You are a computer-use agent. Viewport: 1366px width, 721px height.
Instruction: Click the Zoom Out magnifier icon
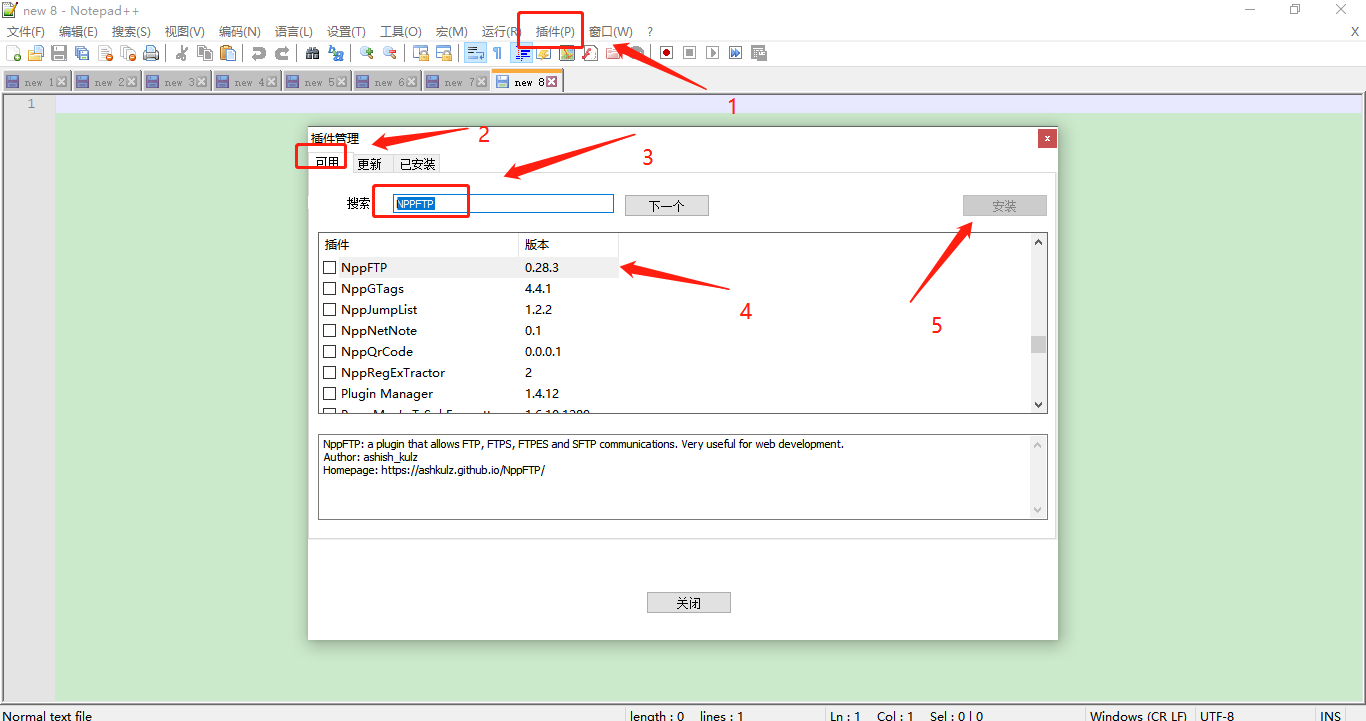[x=390, y=53]
